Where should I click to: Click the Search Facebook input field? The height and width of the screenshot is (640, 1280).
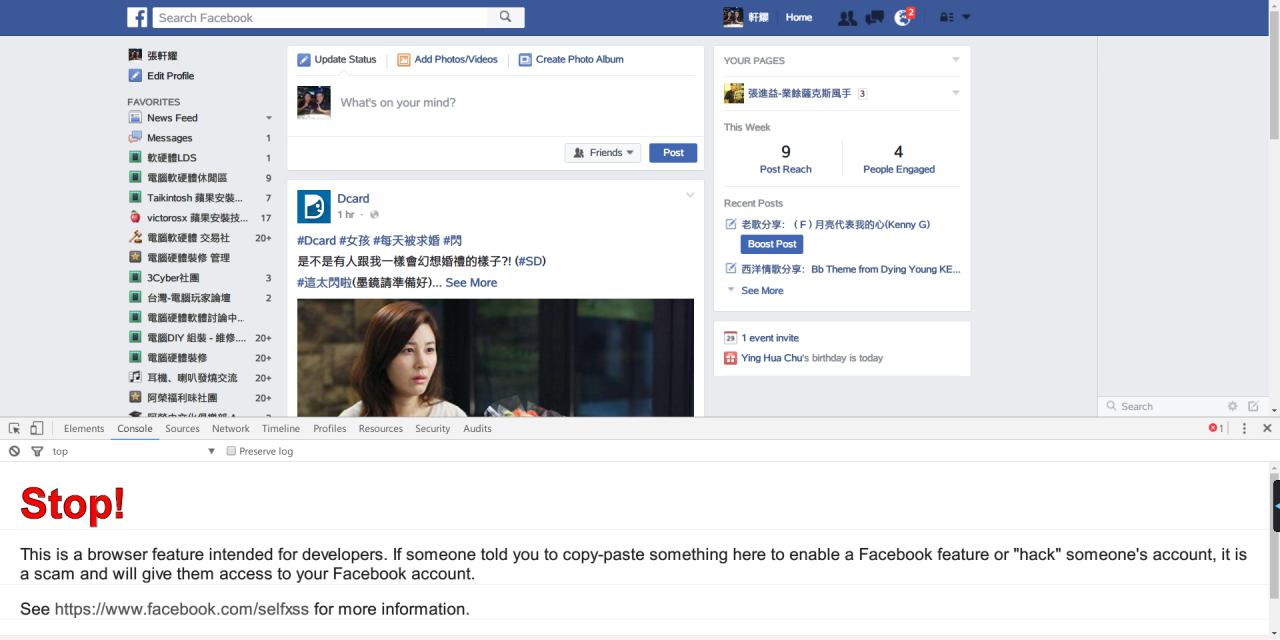[x=320, y=17]
